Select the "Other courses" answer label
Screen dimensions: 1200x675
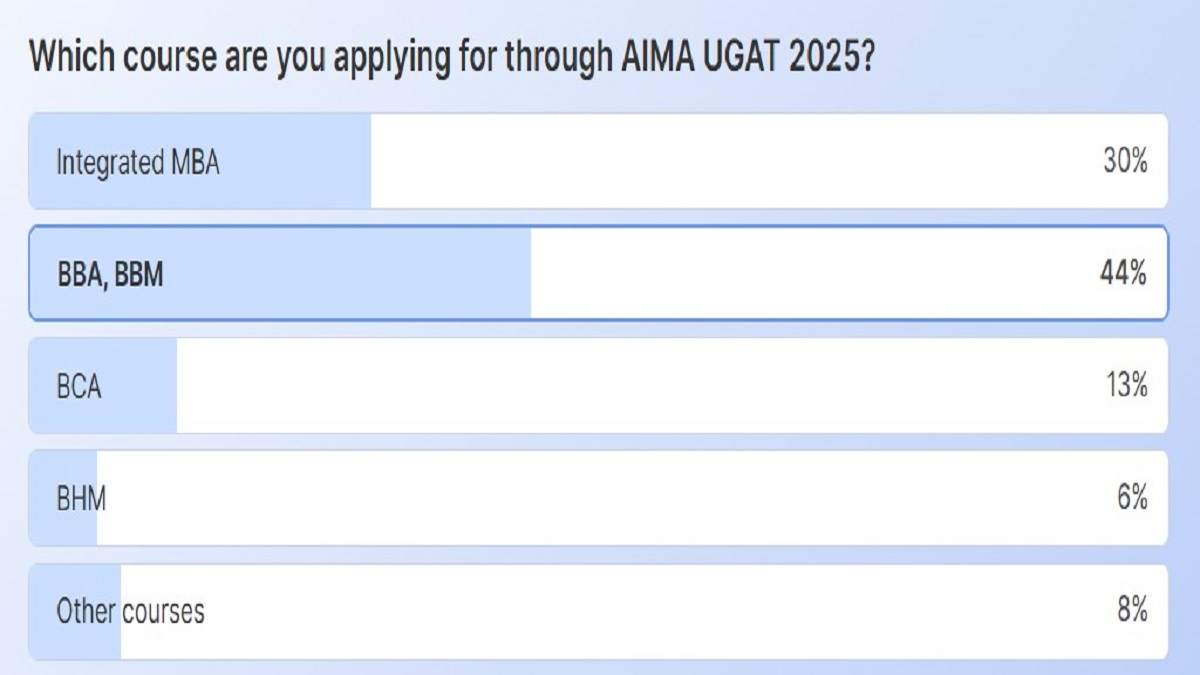(130, 611)
